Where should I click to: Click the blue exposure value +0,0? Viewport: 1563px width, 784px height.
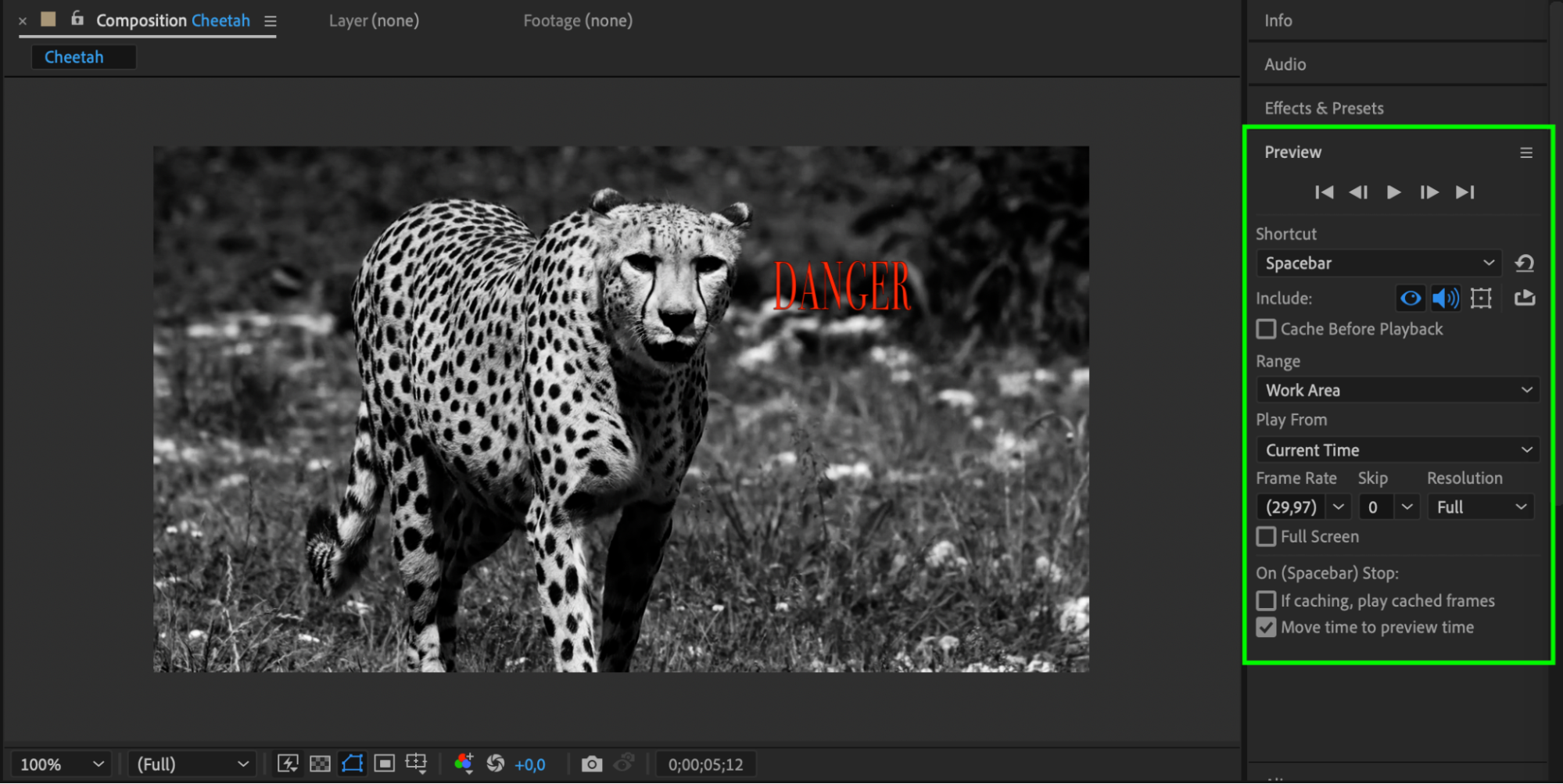click(530, 764)
